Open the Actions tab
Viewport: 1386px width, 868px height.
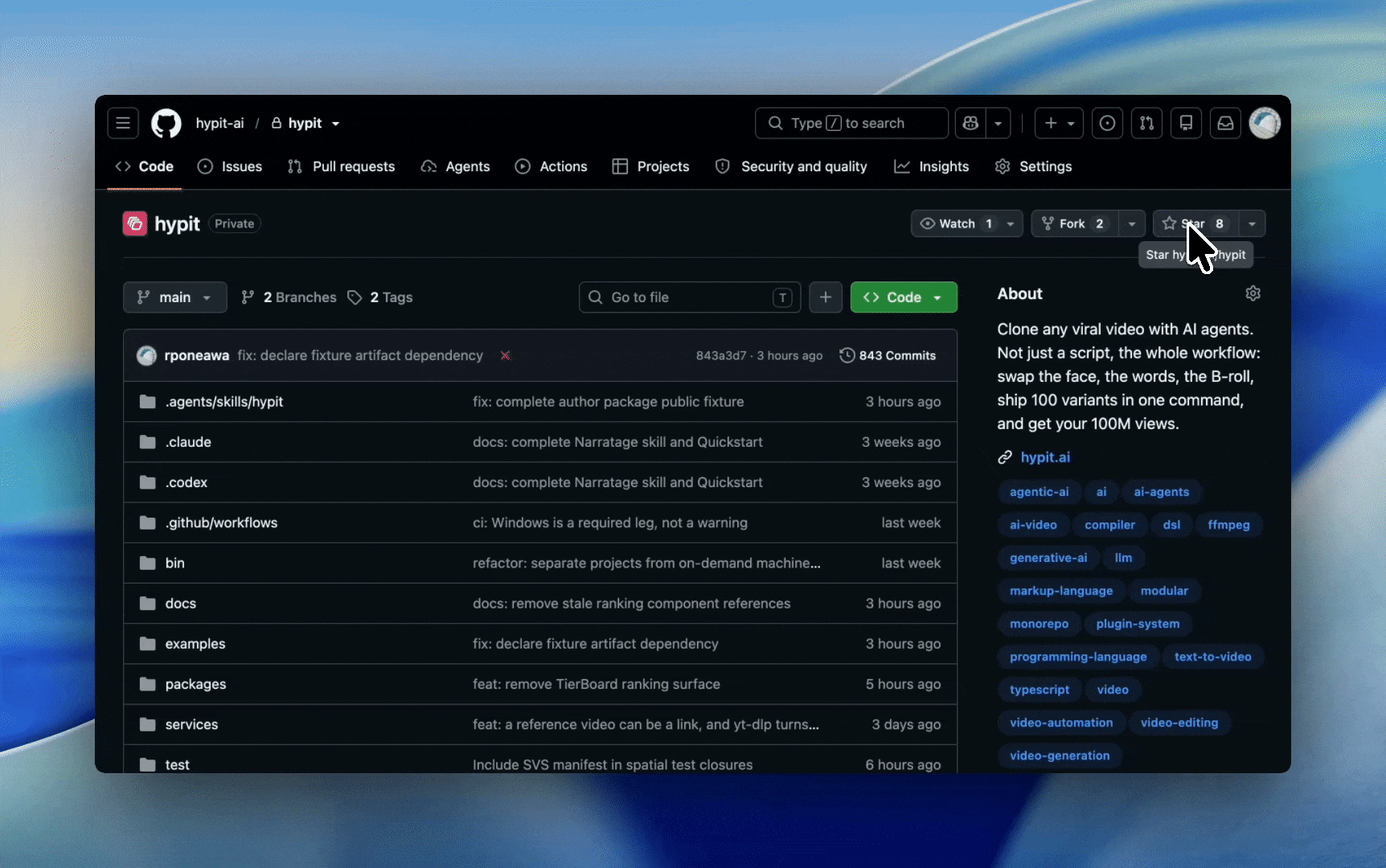coord(551,166)
